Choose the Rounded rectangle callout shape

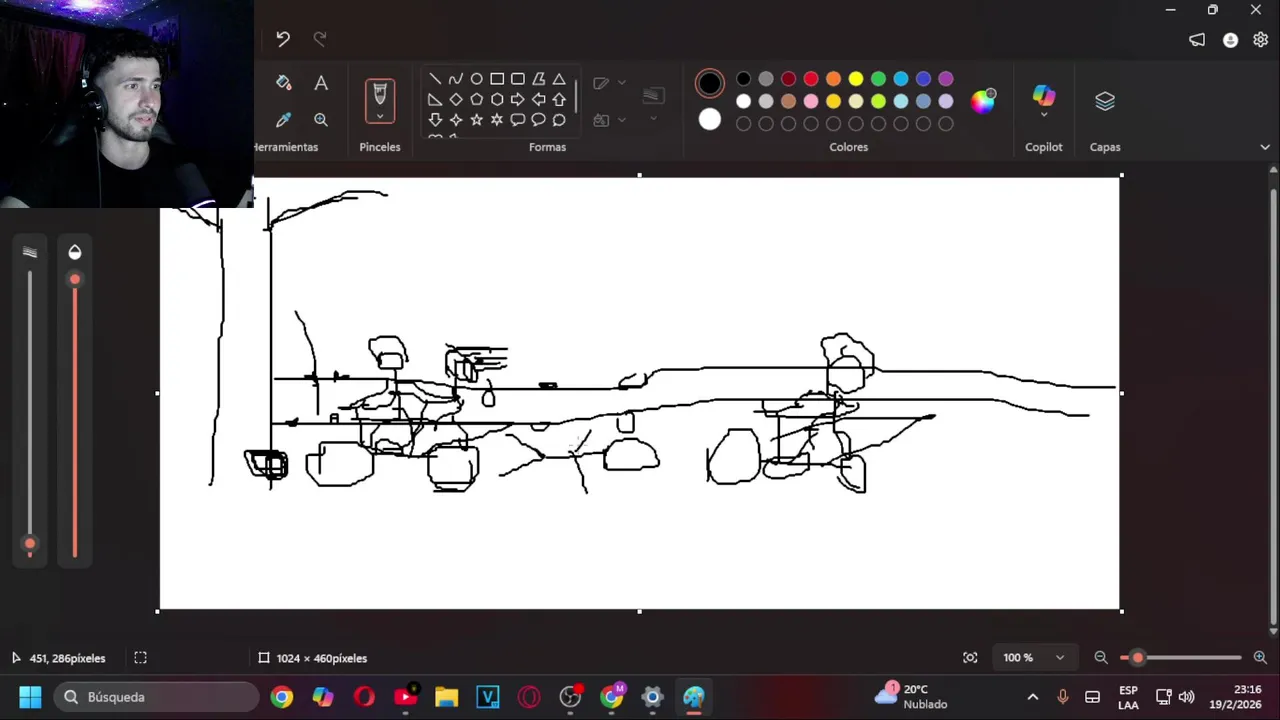click(518, 120)
